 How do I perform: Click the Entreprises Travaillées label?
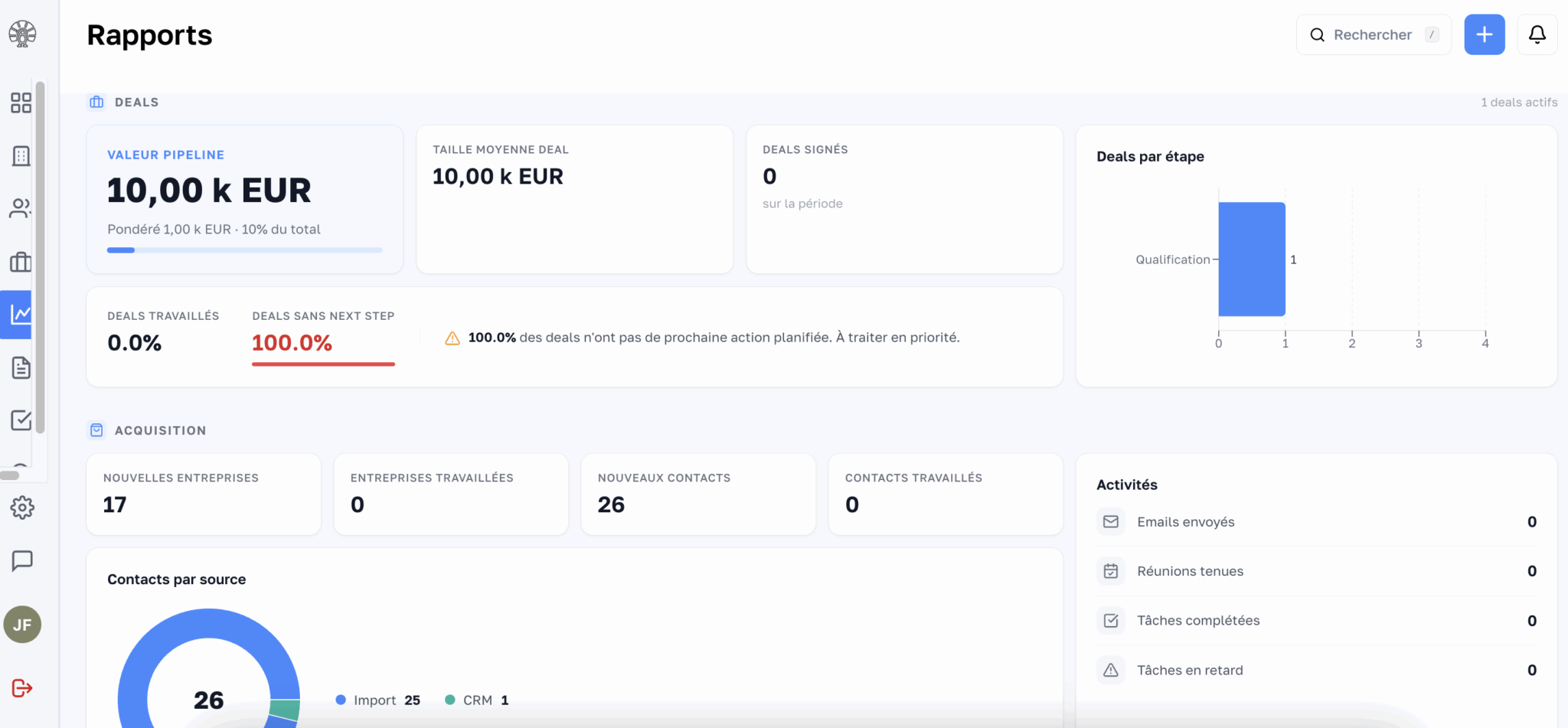tap(432, 478)
